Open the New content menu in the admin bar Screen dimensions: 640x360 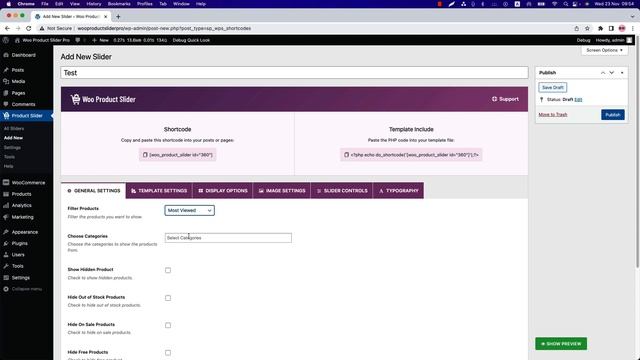coord(100,40)
